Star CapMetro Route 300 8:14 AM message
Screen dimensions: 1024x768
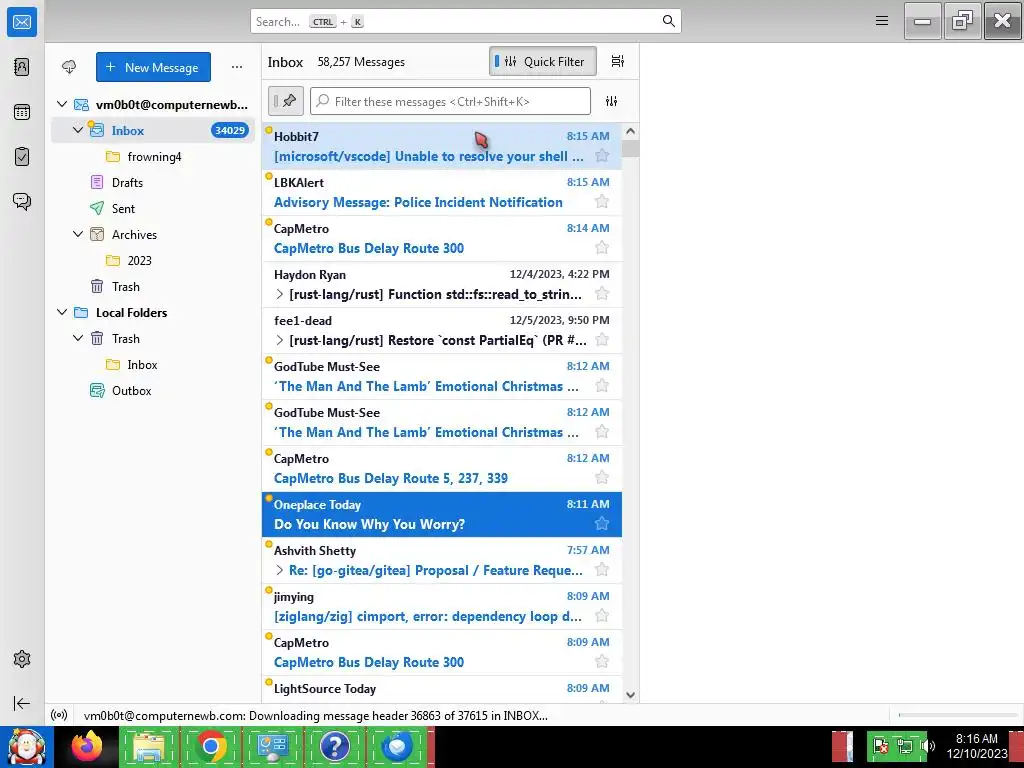(x=602, y=248)
